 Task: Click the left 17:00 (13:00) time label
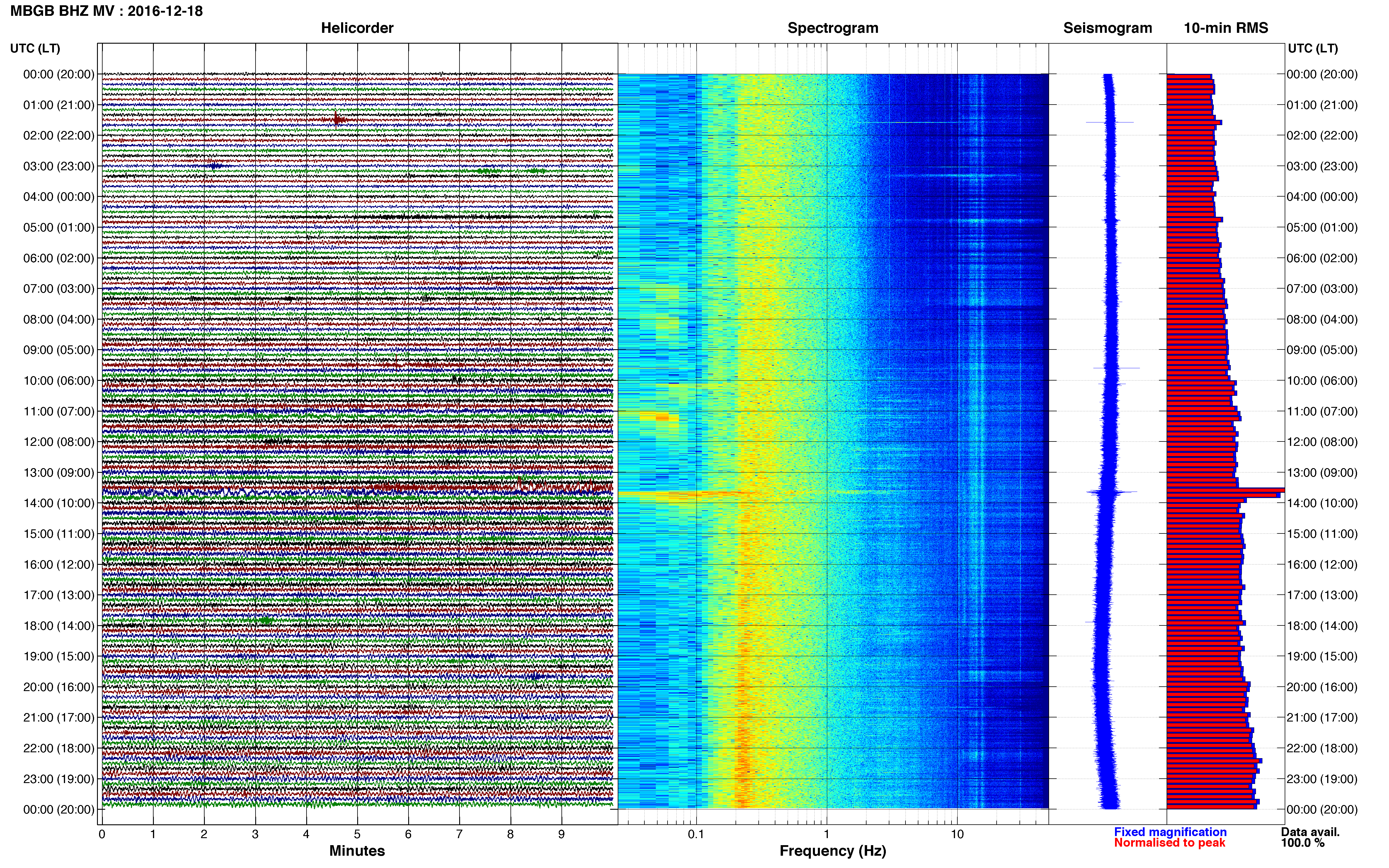(59, 595)
